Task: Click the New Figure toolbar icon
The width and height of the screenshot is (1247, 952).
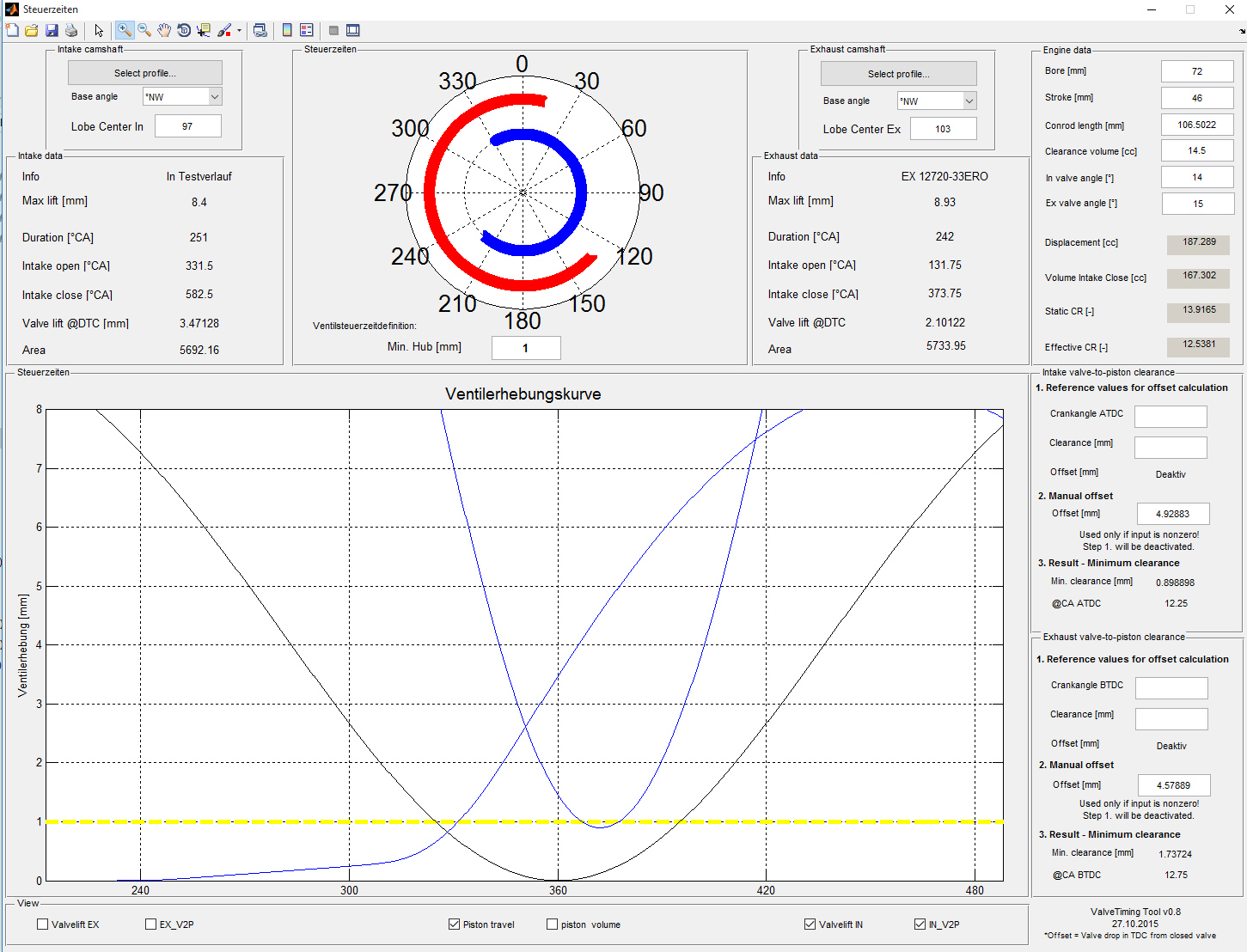Action: pos(12,31)
